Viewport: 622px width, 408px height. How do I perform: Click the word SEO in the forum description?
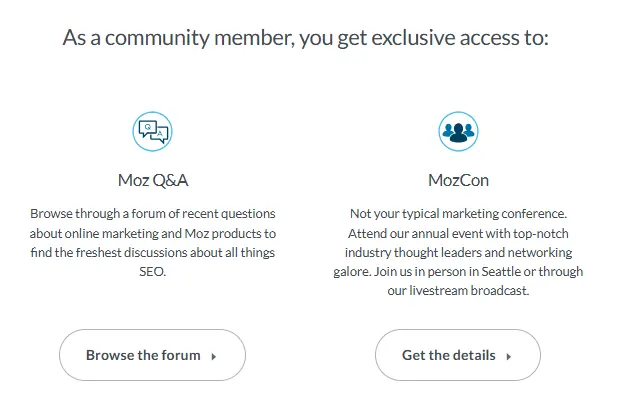(152, 271)
